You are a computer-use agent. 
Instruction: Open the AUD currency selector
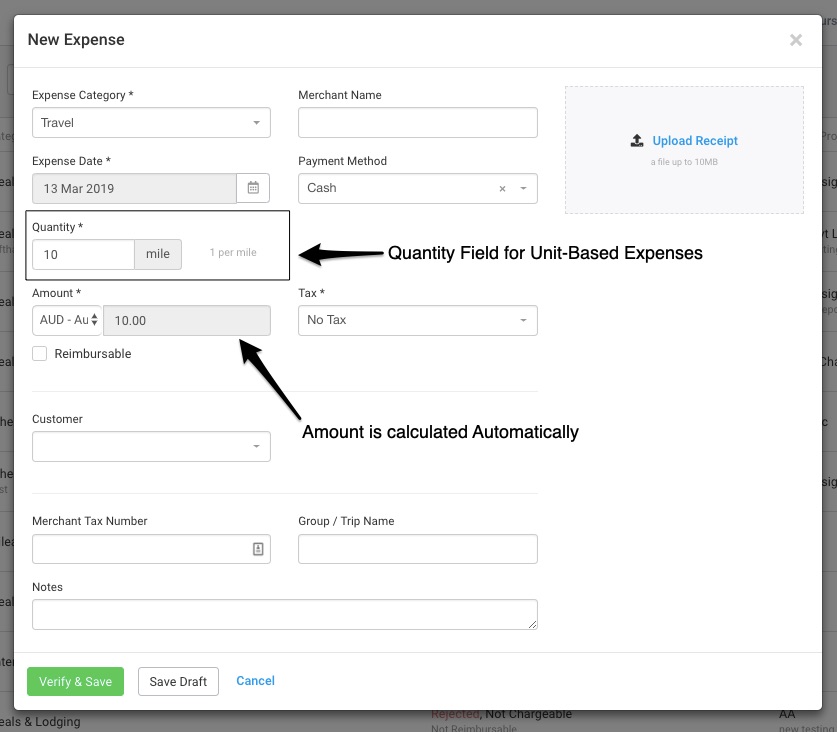point(67,320)
